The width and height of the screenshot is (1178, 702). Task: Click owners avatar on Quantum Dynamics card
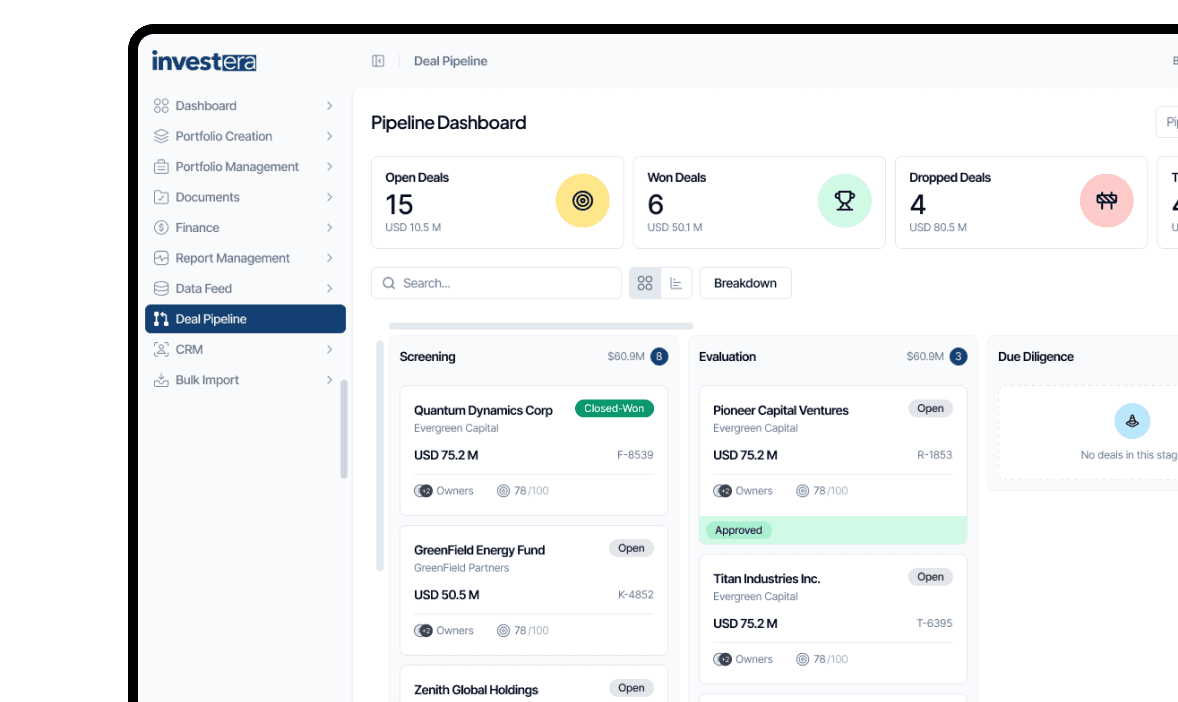click(x=423, y=491)
